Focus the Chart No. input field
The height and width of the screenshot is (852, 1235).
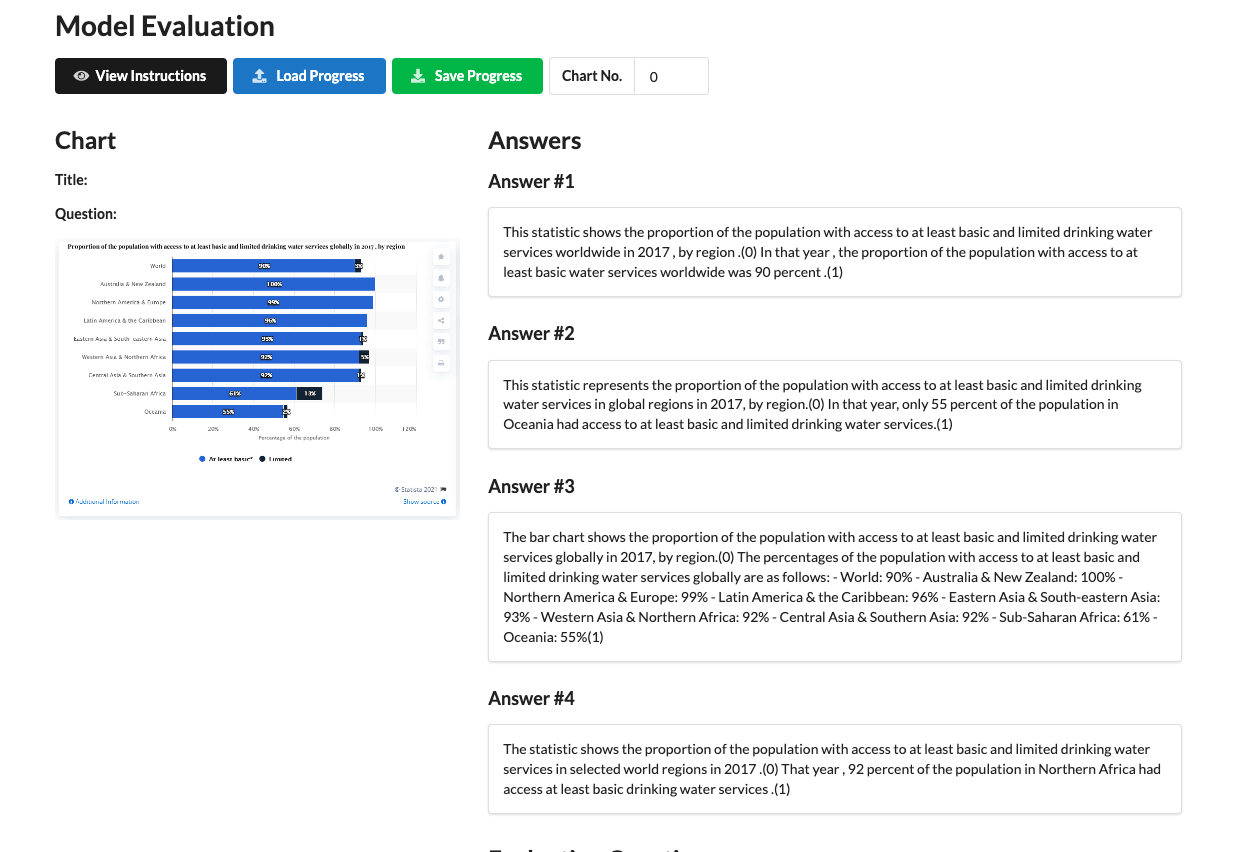click(671, 76)
